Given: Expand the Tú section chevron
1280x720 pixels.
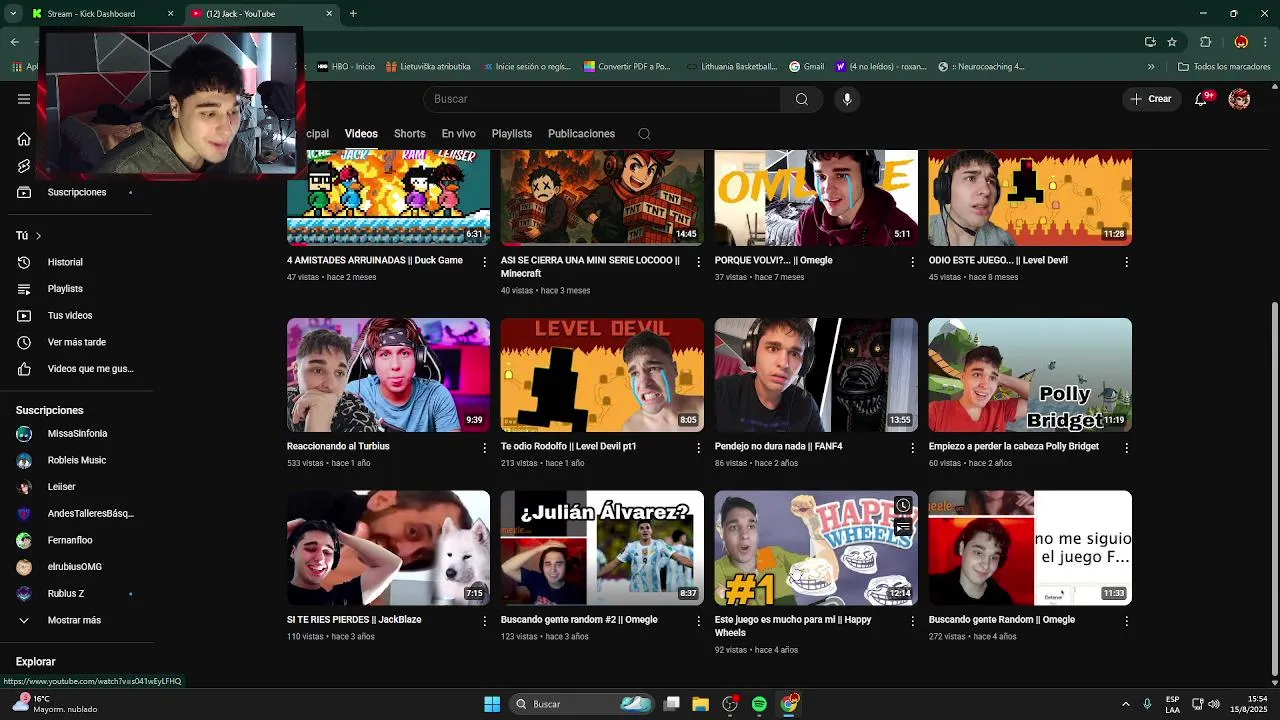Looking at the screenshot, I should [x=38, y=236].
